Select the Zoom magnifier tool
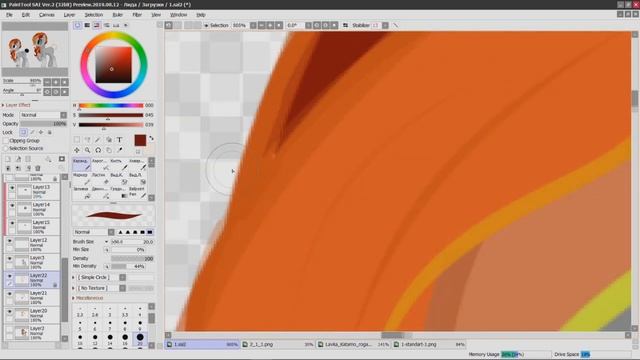 click(x=87, y=150)
